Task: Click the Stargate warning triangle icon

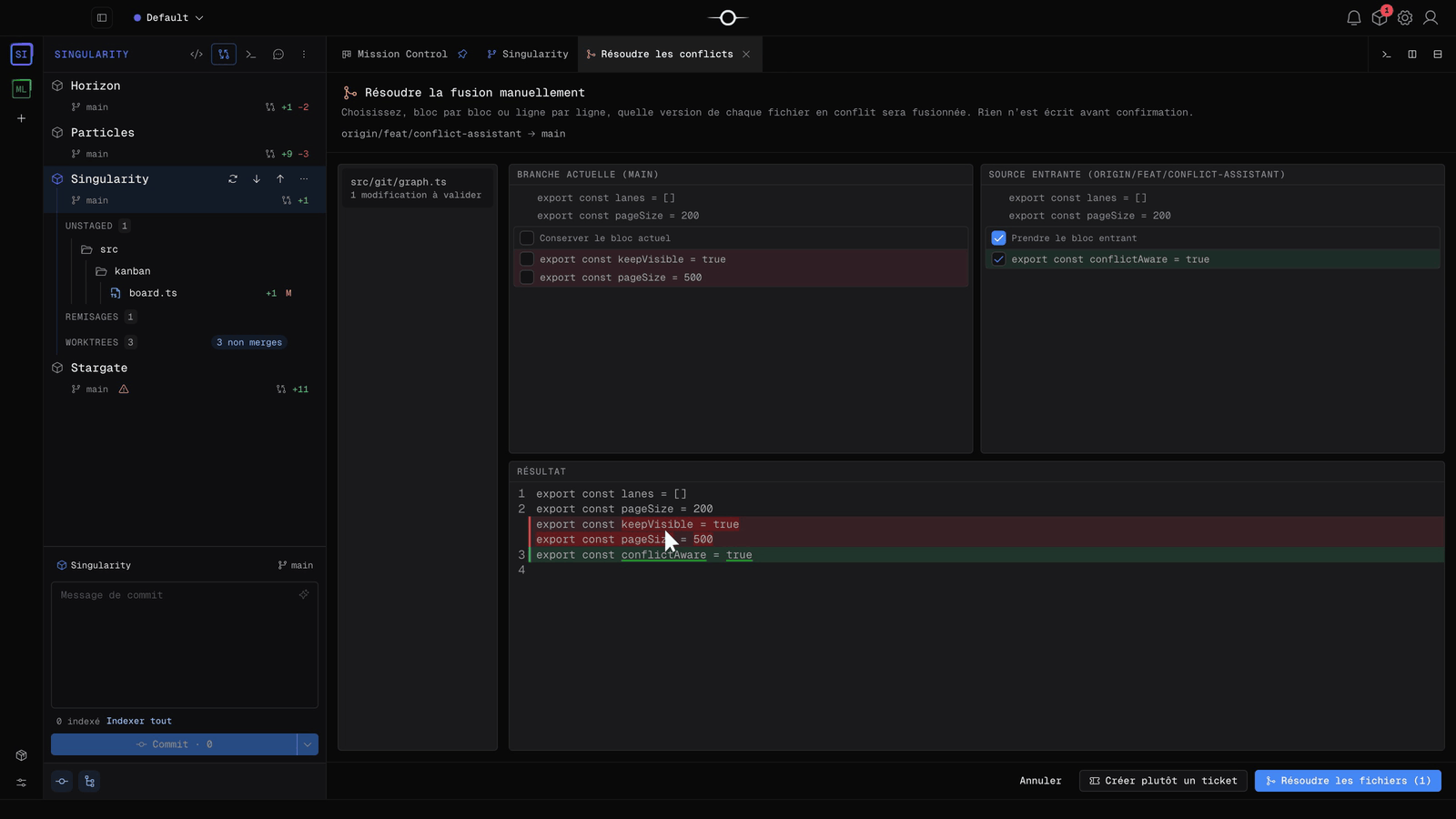Action: pos(124,389)
